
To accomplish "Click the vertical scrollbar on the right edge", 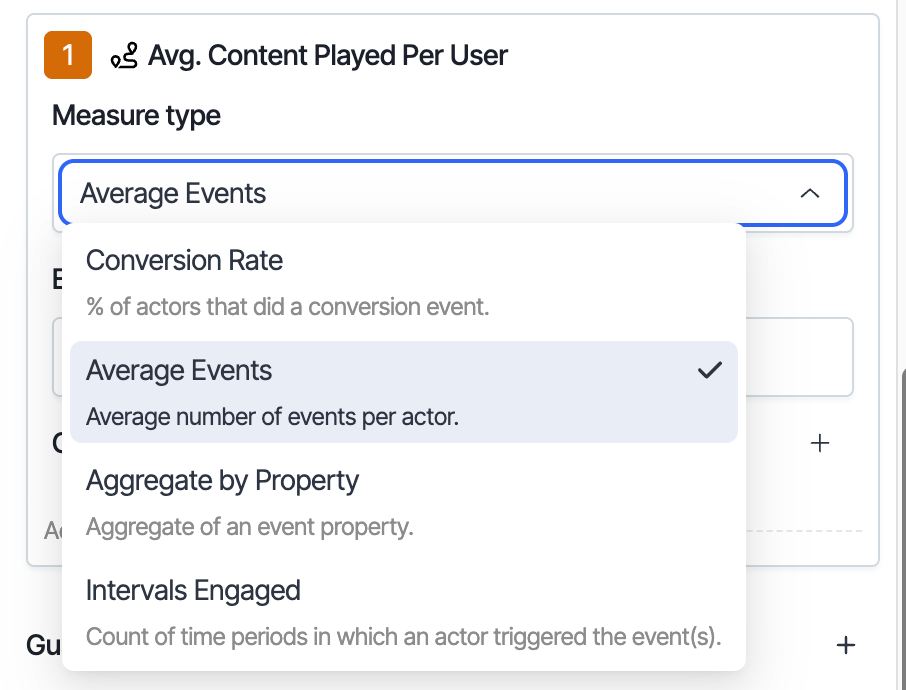I will pos(902,500).
